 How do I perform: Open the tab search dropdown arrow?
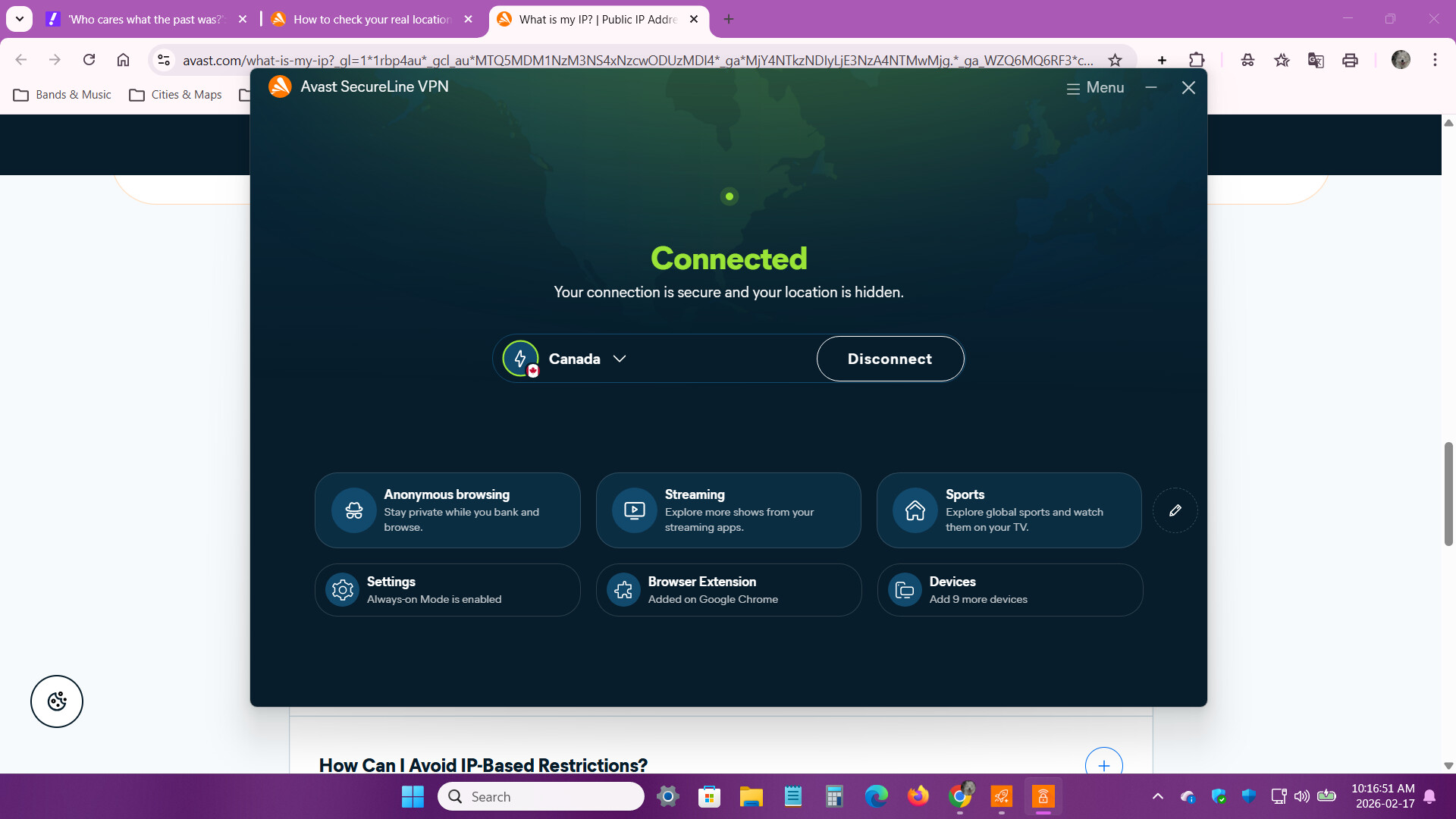20,19
